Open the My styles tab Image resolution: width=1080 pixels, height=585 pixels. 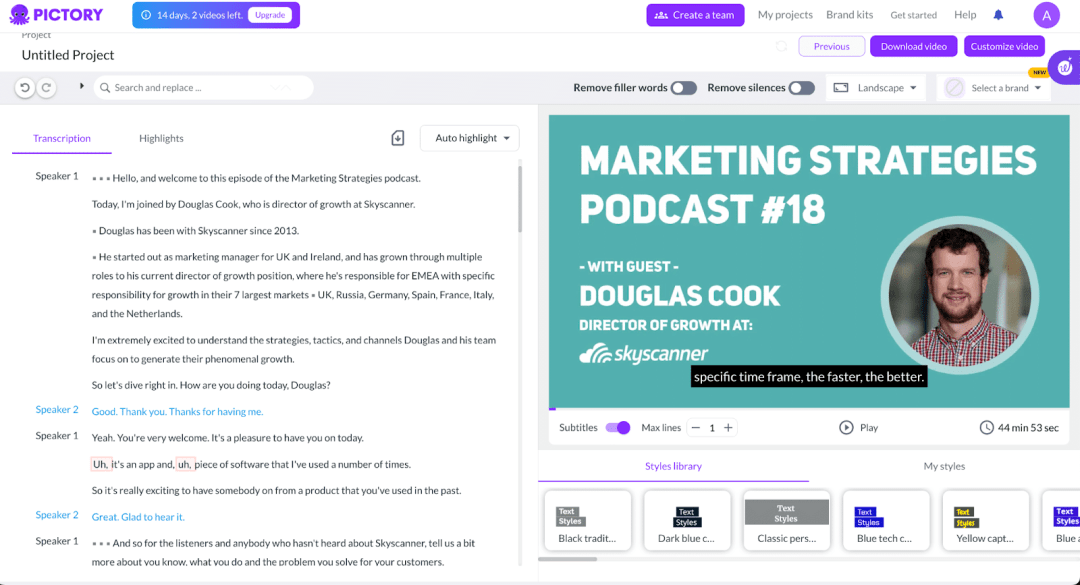coord(944,466)
